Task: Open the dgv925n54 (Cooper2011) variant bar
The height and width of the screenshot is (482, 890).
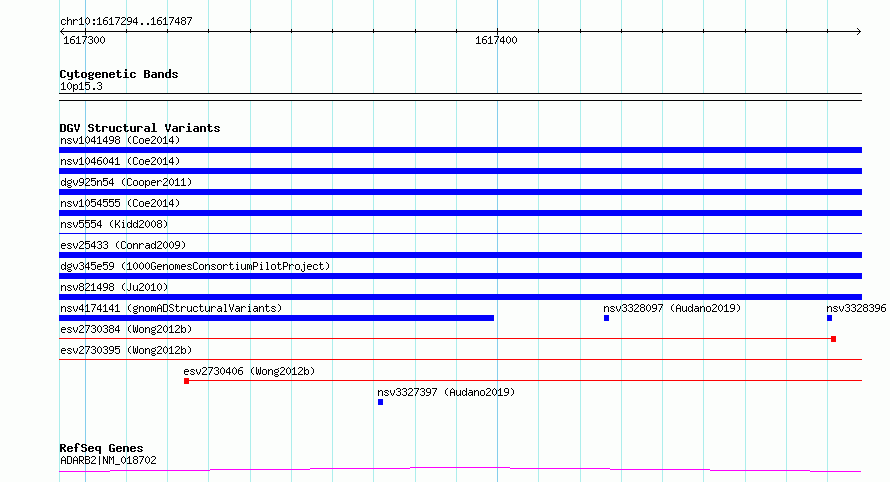Action: pyautogui.click(x=460, y=192)
